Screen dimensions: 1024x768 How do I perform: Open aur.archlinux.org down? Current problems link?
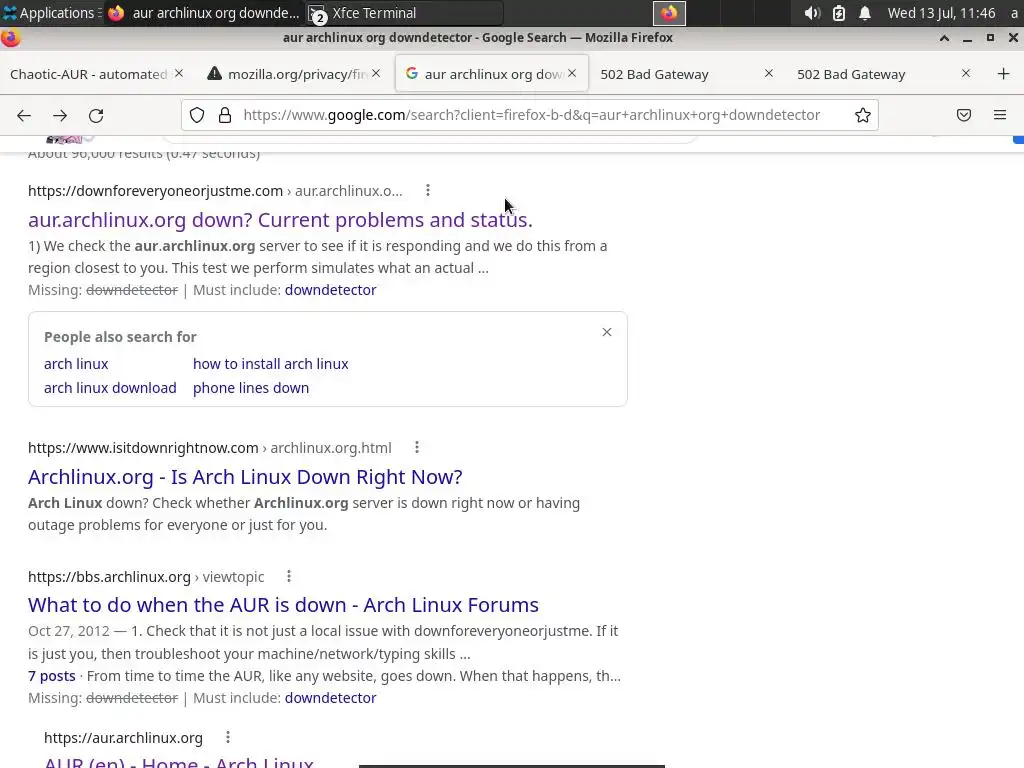click(x=280, y=220)
